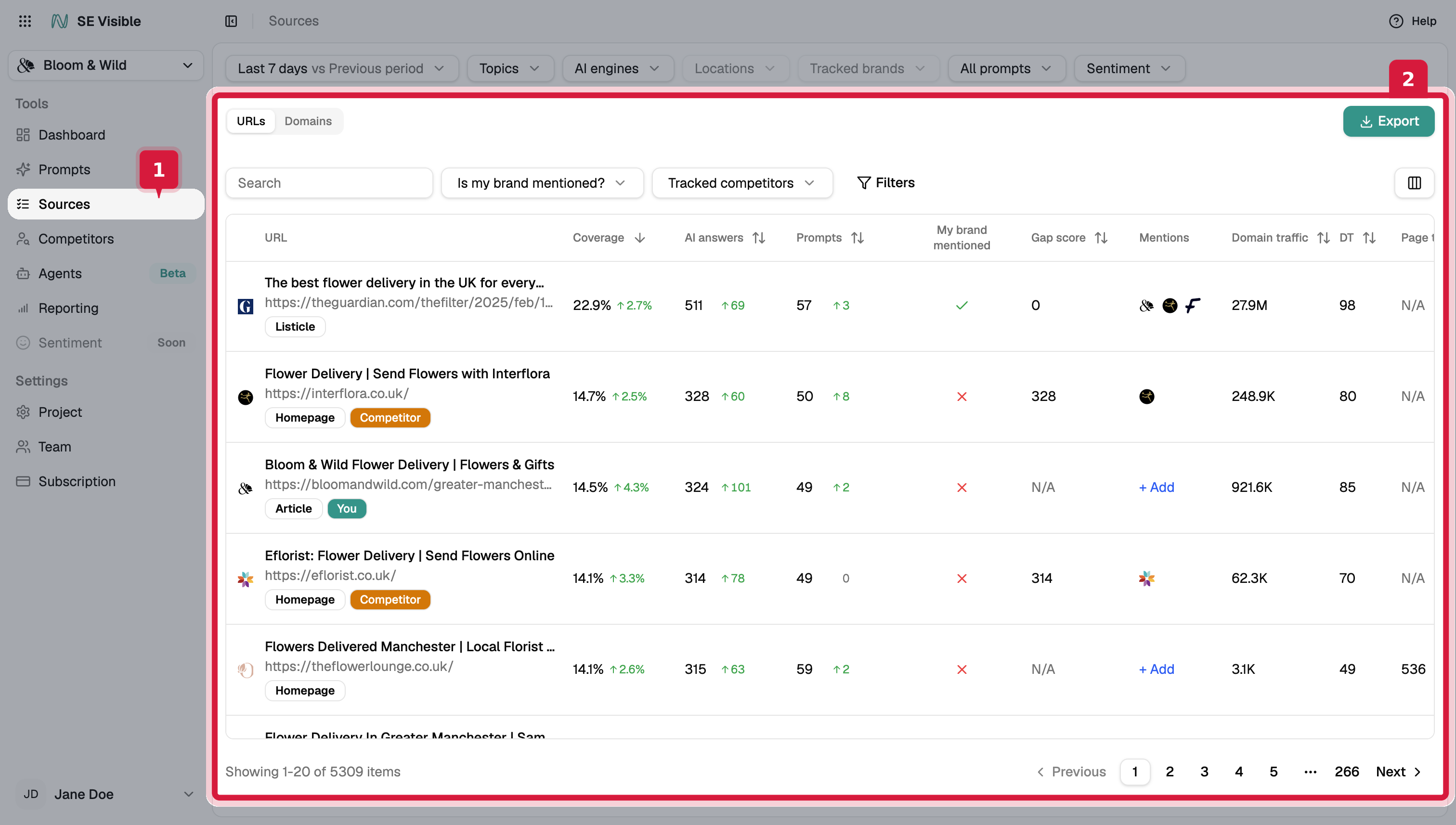Click '+ Add' mention for Bloom & Wild row
Screen dimensions: 1456x825
[1156, 487]
